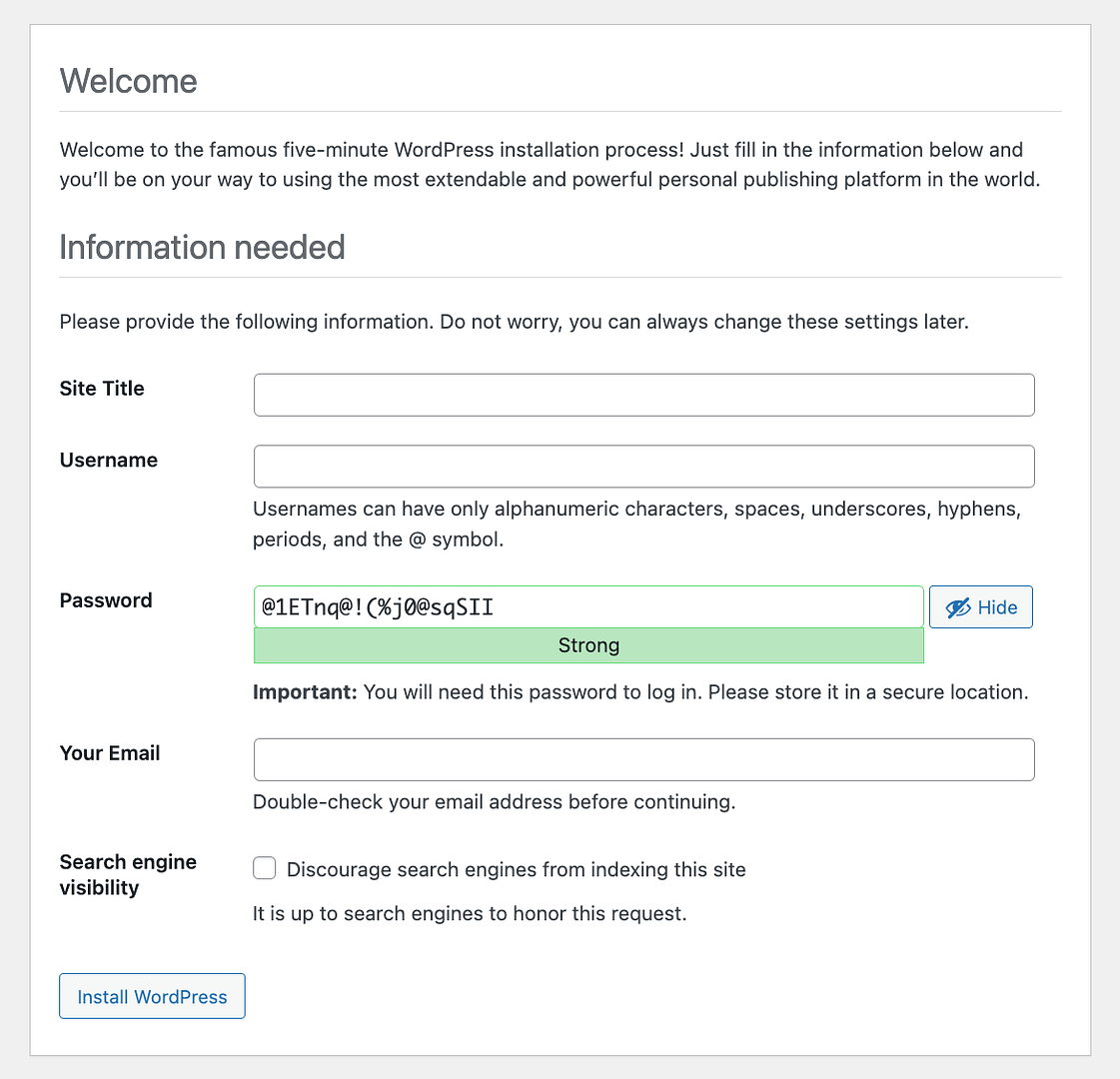Click the Information needed section heading
Image resolution: width=1120 pixels, height=1079 pixels.
(x=202, y=247)
